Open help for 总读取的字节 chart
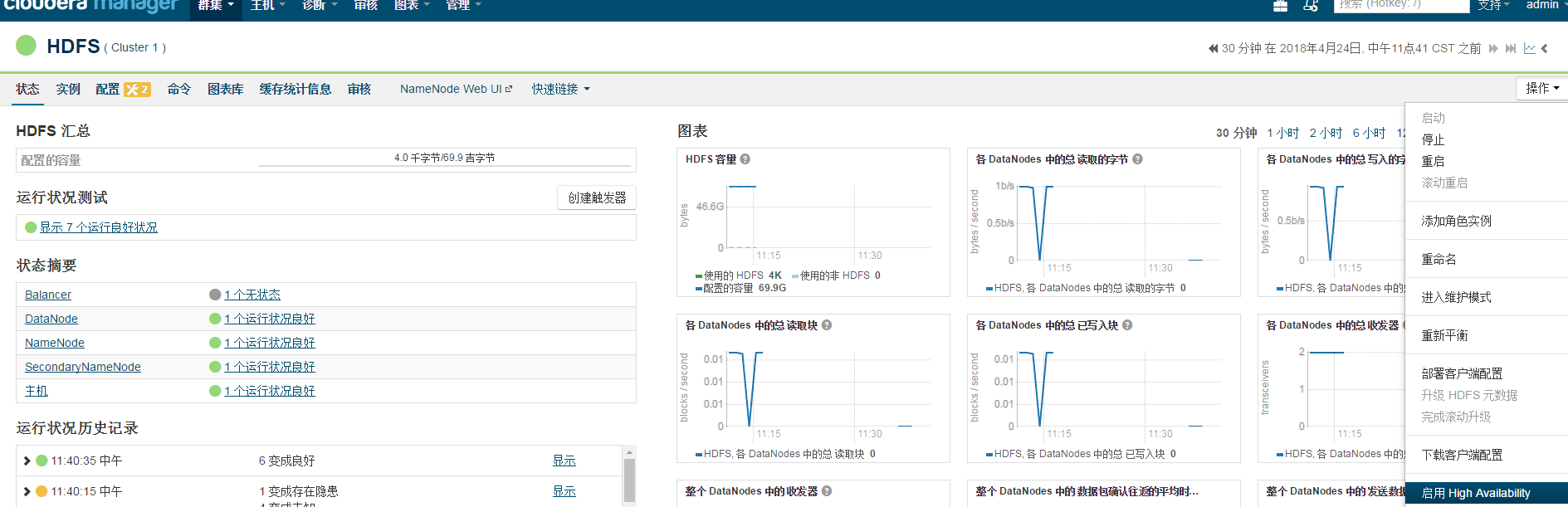The height and width of the screenshot is (507, 1568). [x=1137, y=159]
